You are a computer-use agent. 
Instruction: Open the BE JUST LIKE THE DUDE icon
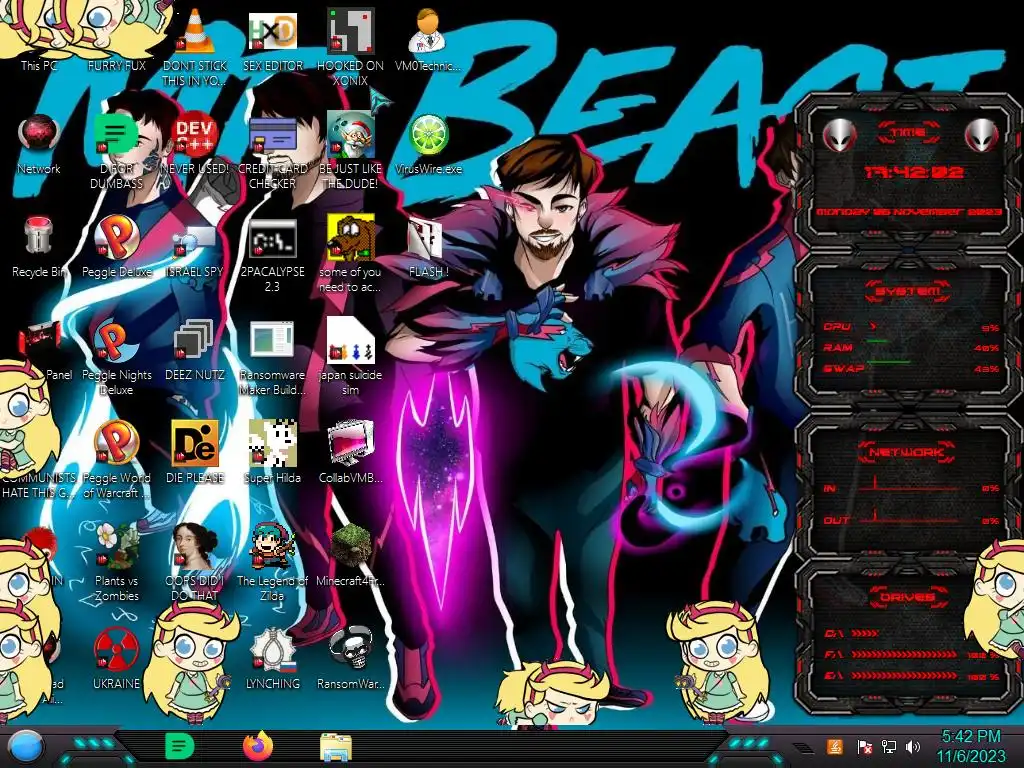click(350, 134)
